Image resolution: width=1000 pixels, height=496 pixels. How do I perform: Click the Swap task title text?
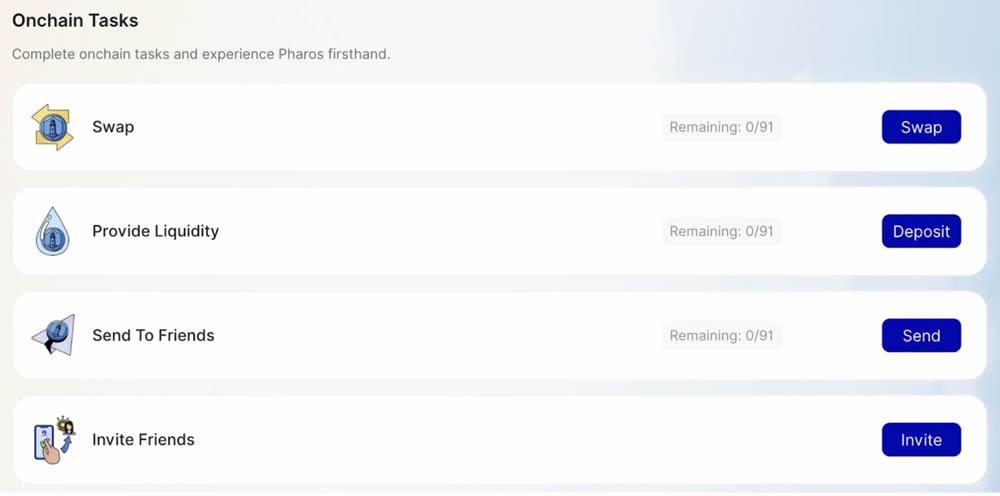pyautogui.click(x=113, y=127)
